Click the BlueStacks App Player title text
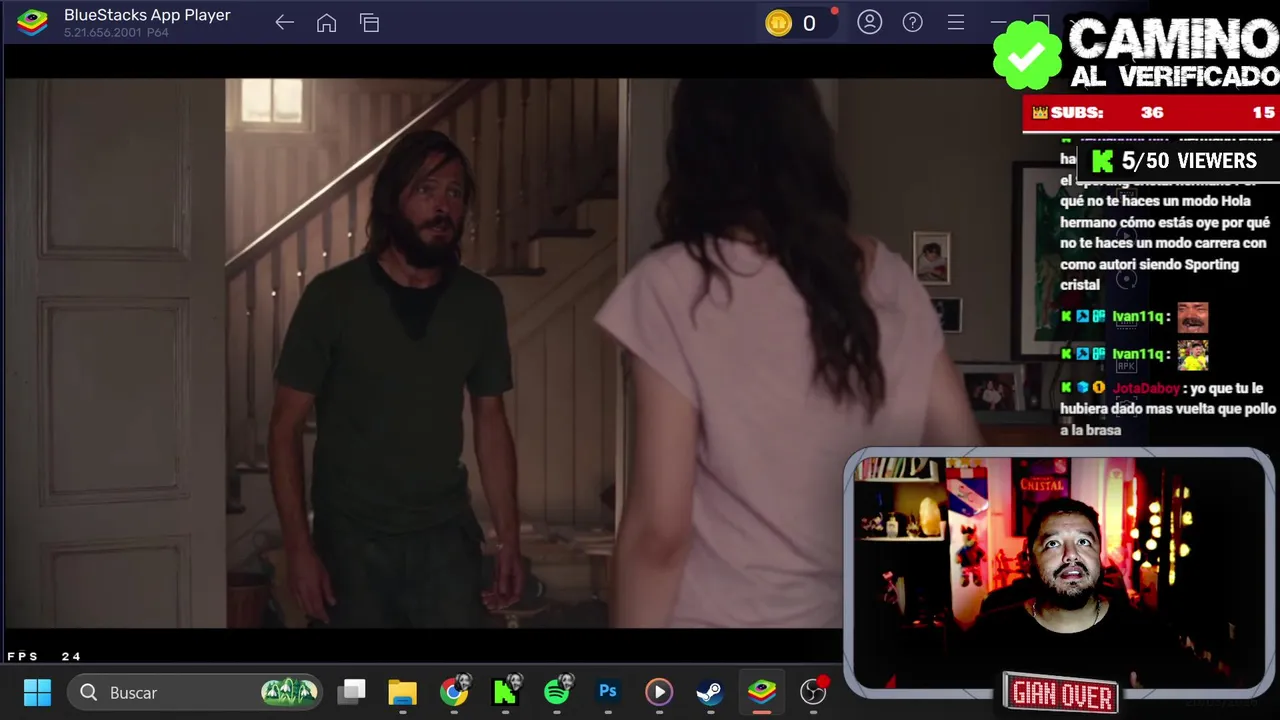 [x=147, y=15]
